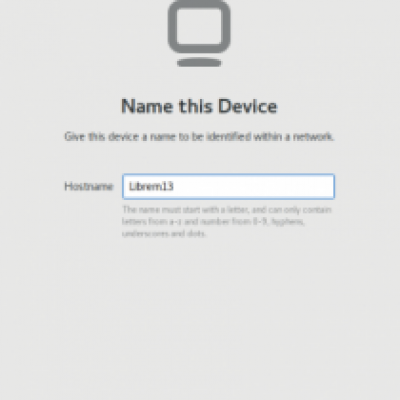Click the Hostname label
This screenshot has height=400, width=400.
(x=89, y=186)
